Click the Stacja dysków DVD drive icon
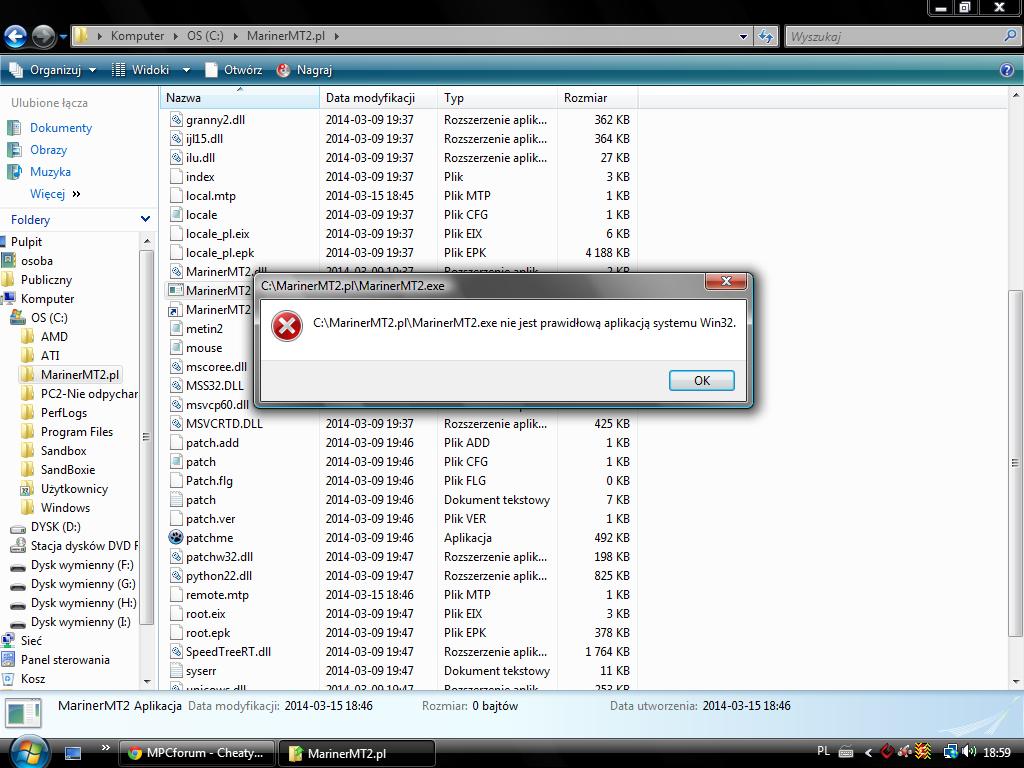This screenshot has height=768, width=1024. point(18,546)
